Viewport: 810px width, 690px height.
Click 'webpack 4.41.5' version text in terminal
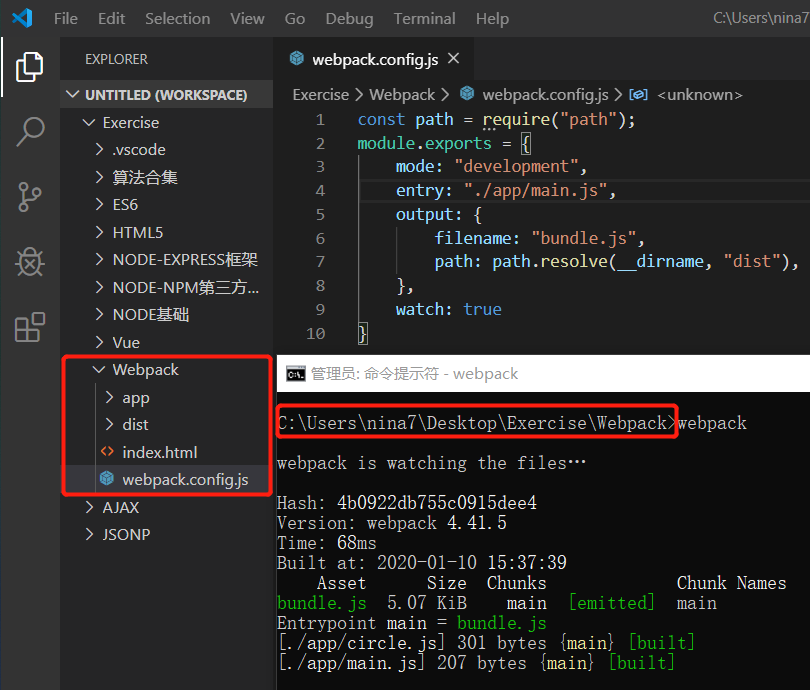click(437, 523)
